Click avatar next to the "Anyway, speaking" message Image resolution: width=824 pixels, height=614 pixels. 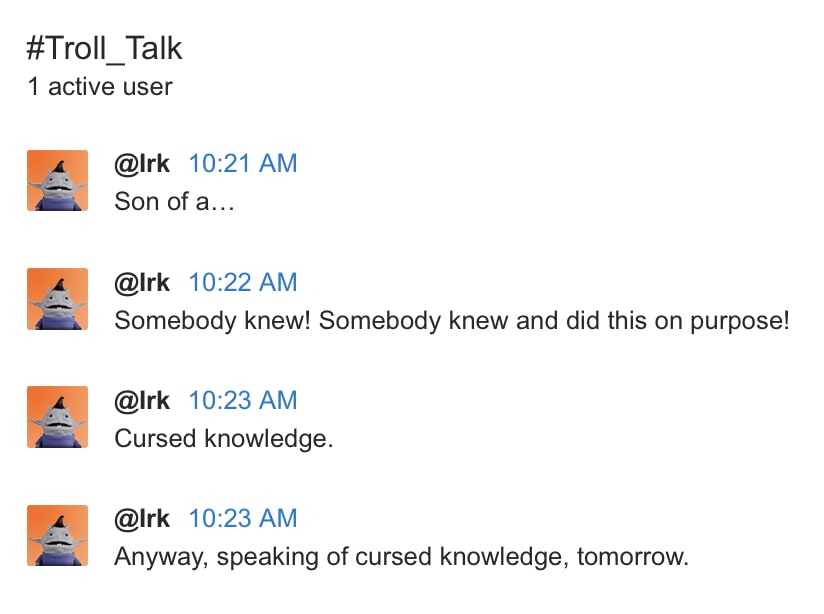click(57, 535)
